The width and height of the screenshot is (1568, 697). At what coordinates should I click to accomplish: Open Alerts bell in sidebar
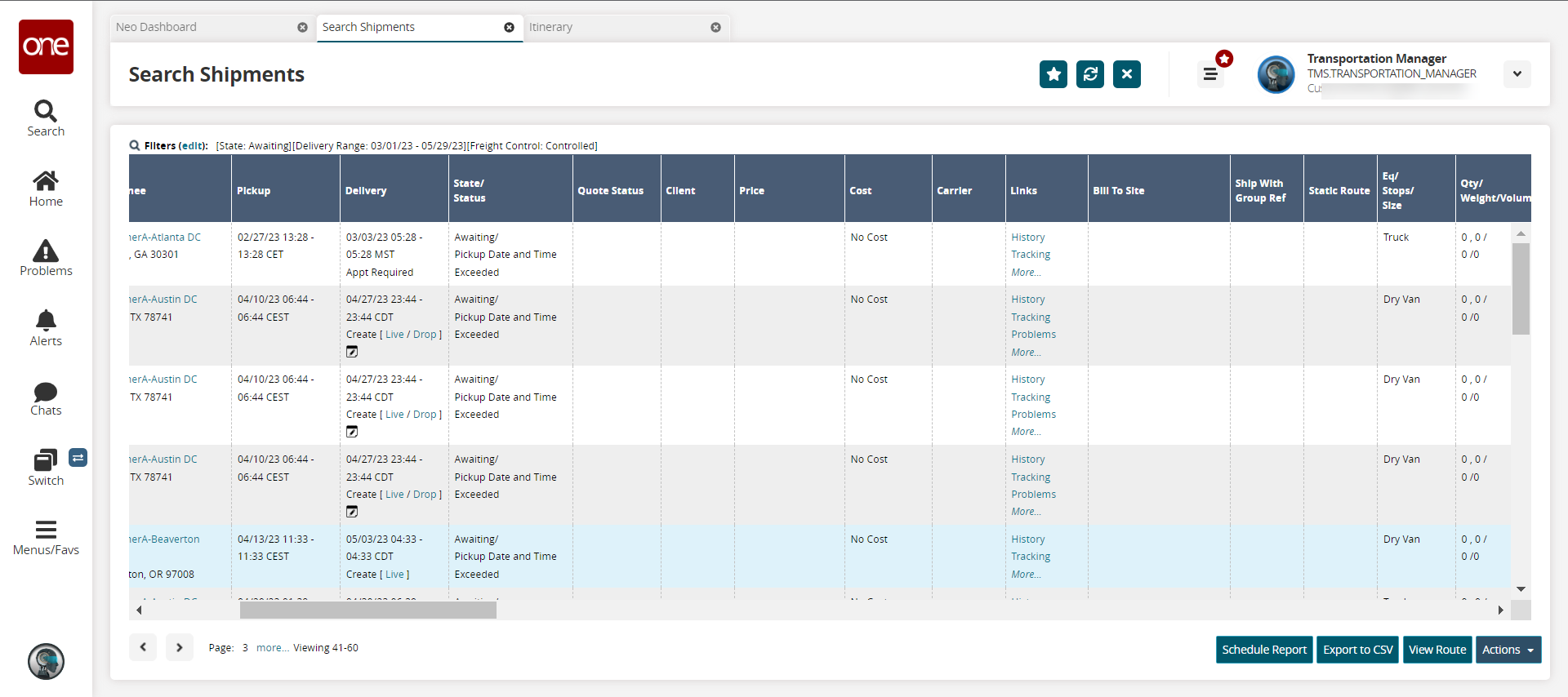tap(46, 328)
